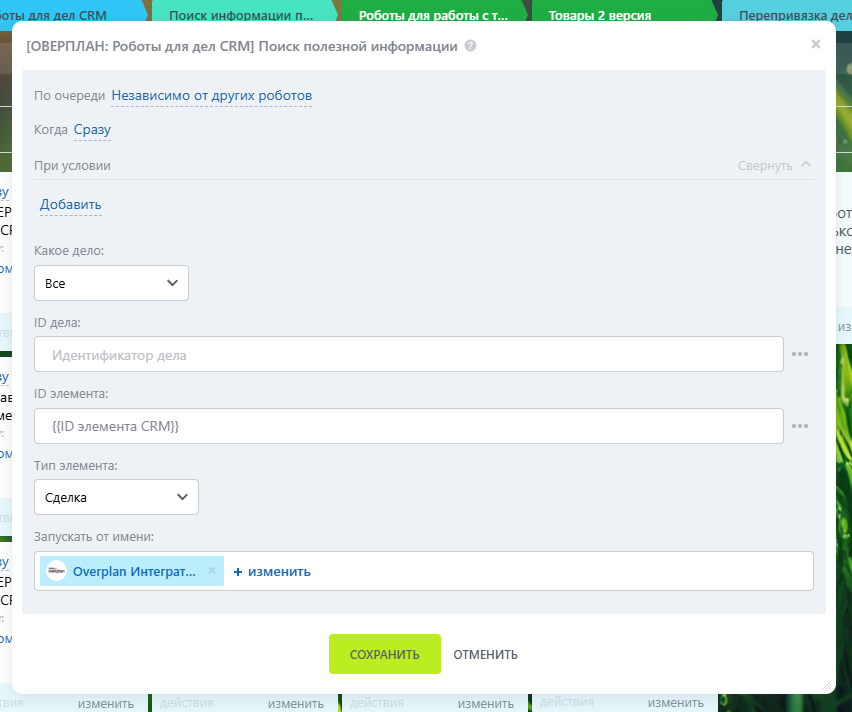Click Добавить to add a condition
This screenshot has width=852, height=712.
[x=70, y=205]
